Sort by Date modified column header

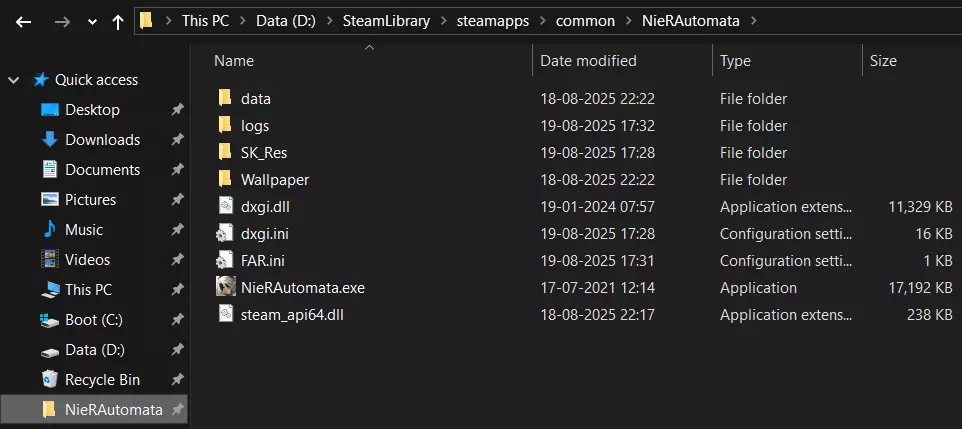tap(588, 61)
